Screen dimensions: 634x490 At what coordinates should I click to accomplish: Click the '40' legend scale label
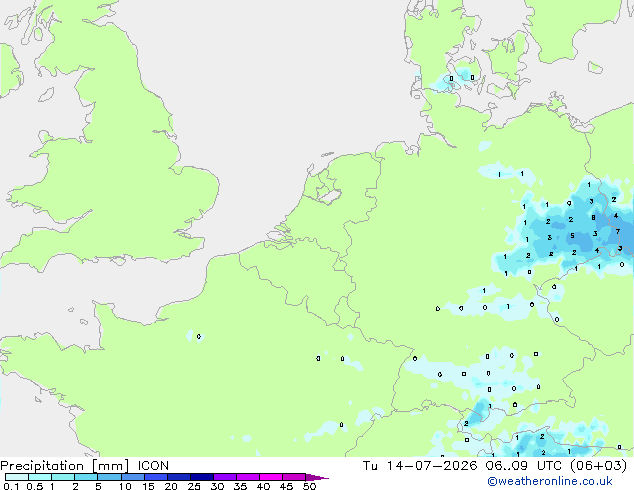263,486
